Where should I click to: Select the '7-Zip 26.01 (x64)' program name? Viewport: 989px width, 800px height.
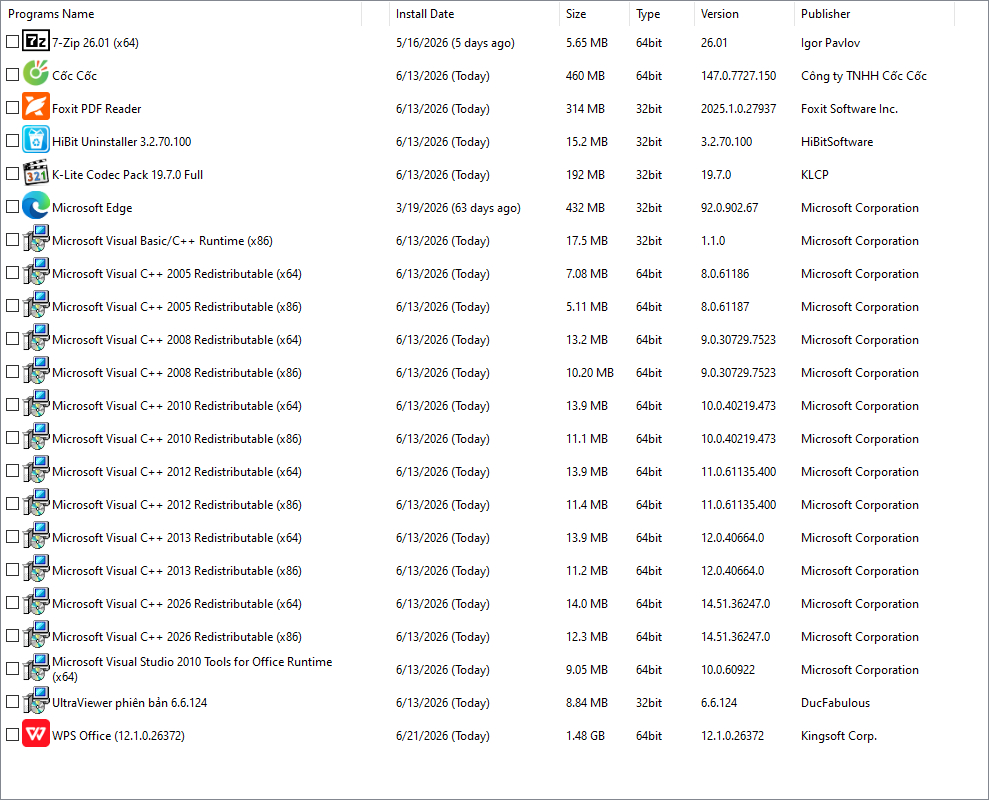coord(95,43)
